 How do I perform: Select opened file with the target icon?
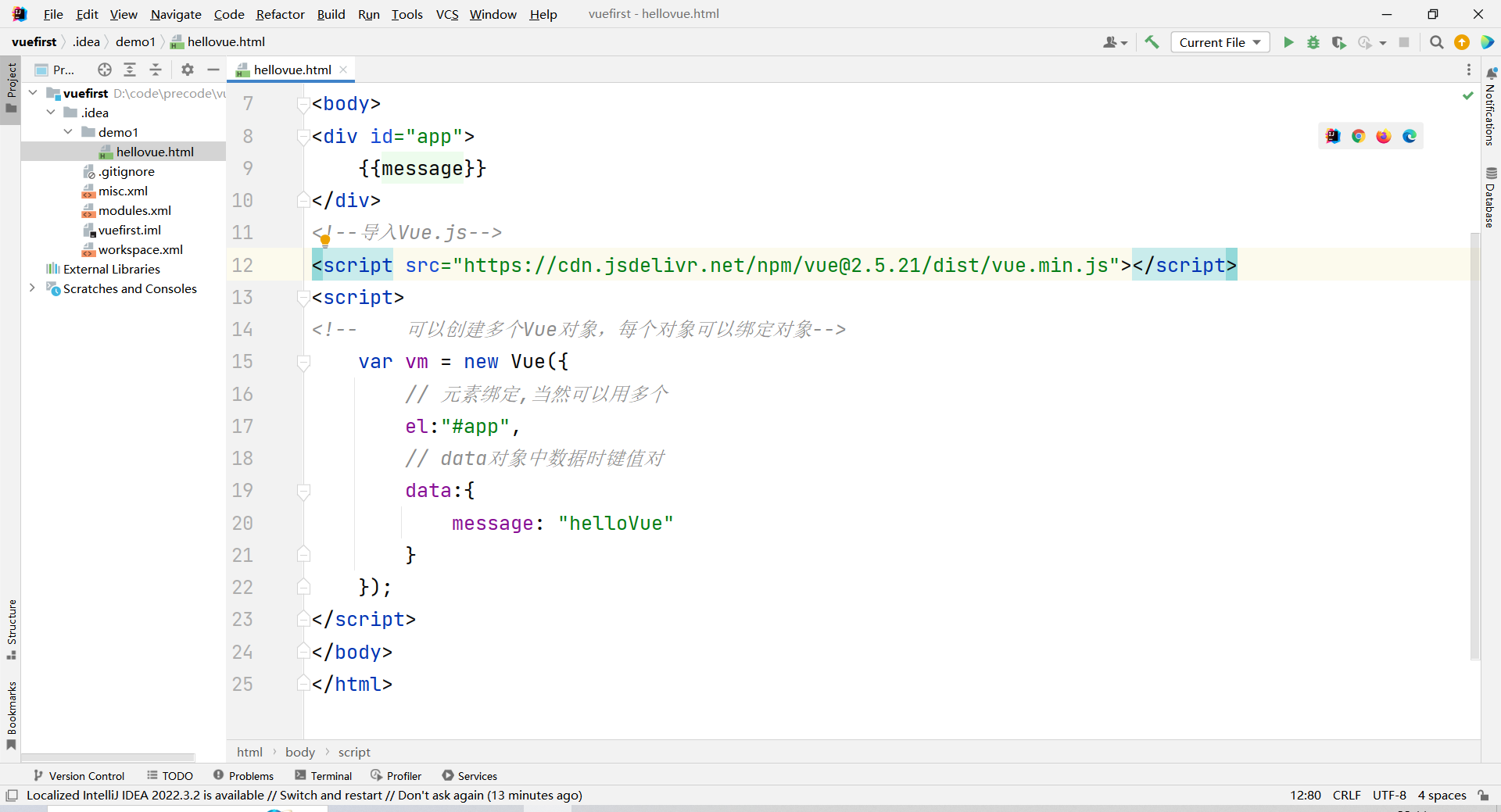pyautogui.click(x=105, y=70)
